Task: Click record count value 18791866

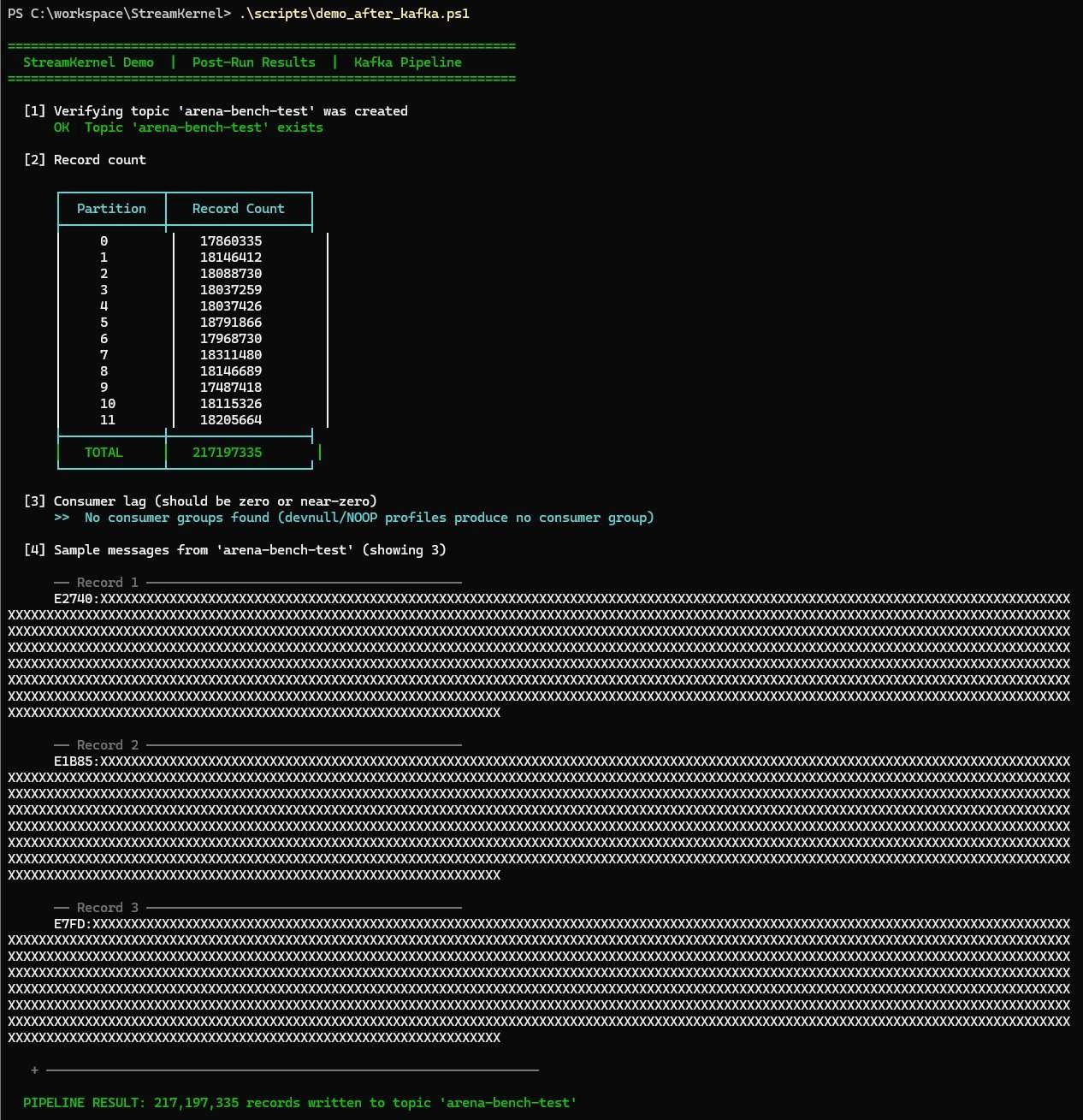Action: click(231, 323)
